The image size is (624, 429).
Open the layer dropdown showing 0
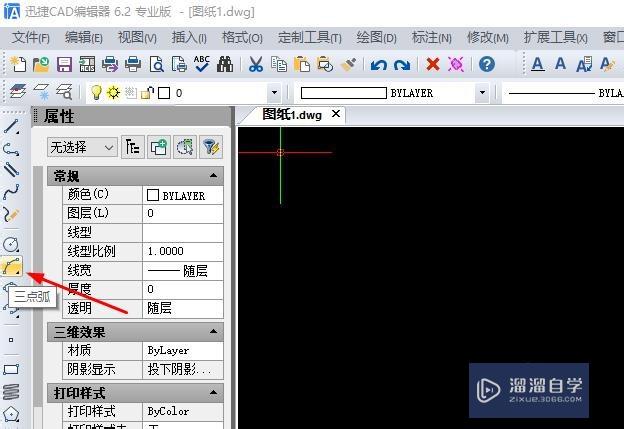point(274,93)
